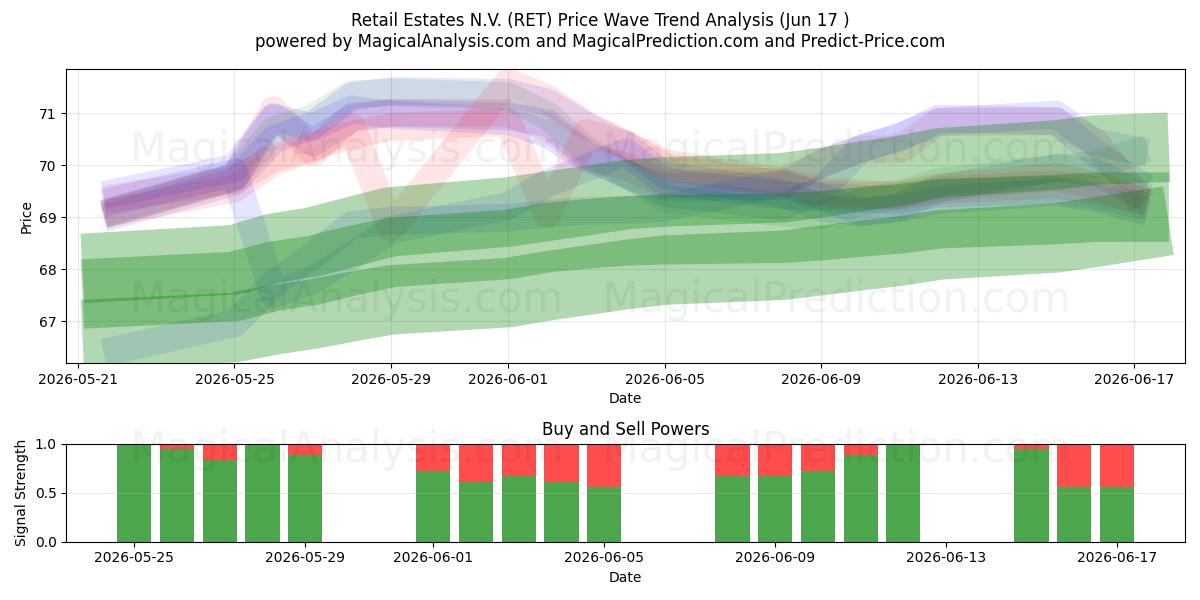Click the 2026-06-17 date tick in price chart
The width and height of the screenshot is (1200, 600).
tap(1134, 379)
